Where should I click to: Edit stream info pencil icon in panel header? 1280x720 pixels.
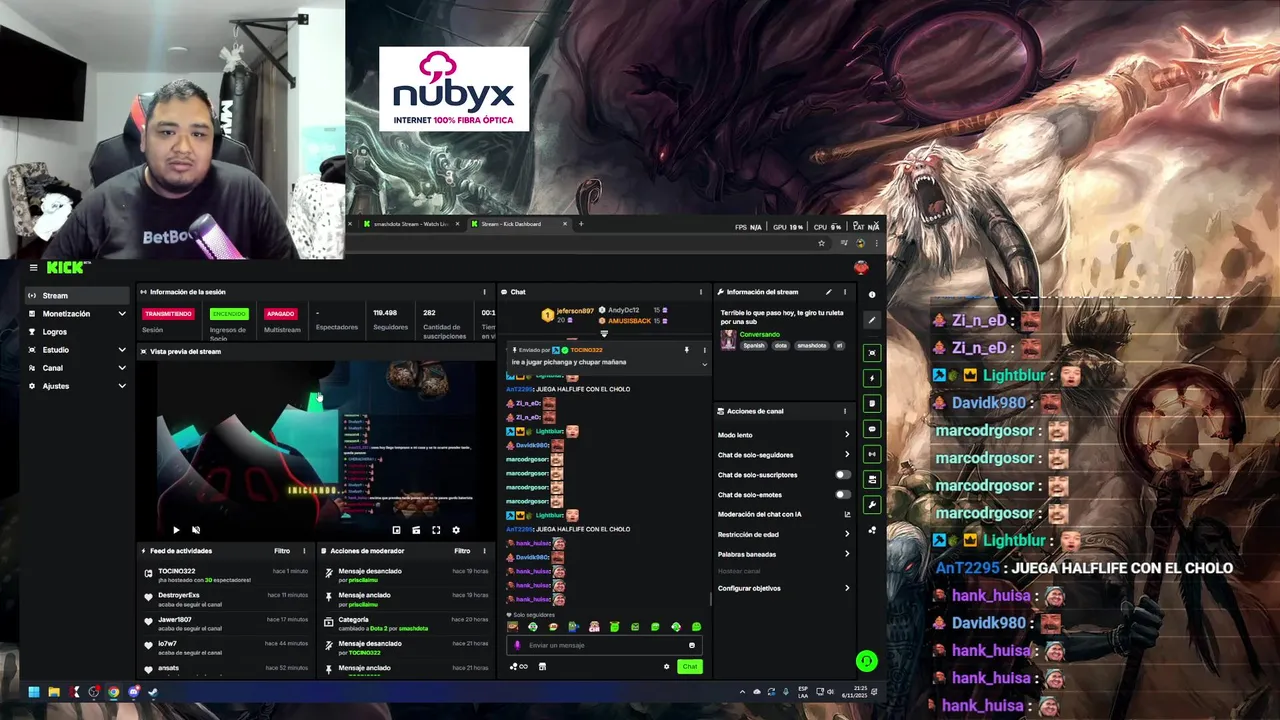828,292
